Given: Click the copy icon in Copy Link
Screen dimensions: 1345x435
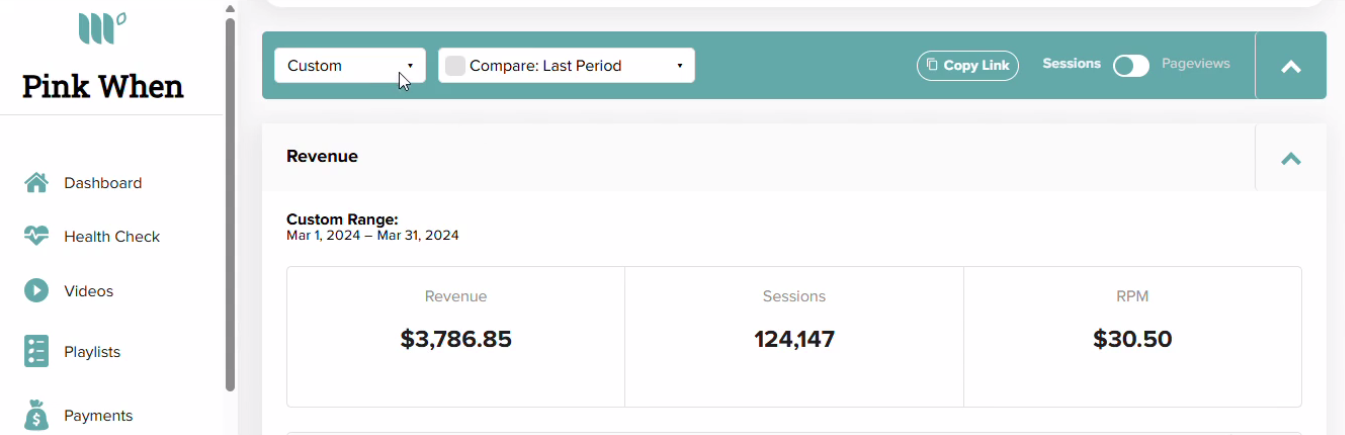Looking at the screenshot, I should [932, 65].
